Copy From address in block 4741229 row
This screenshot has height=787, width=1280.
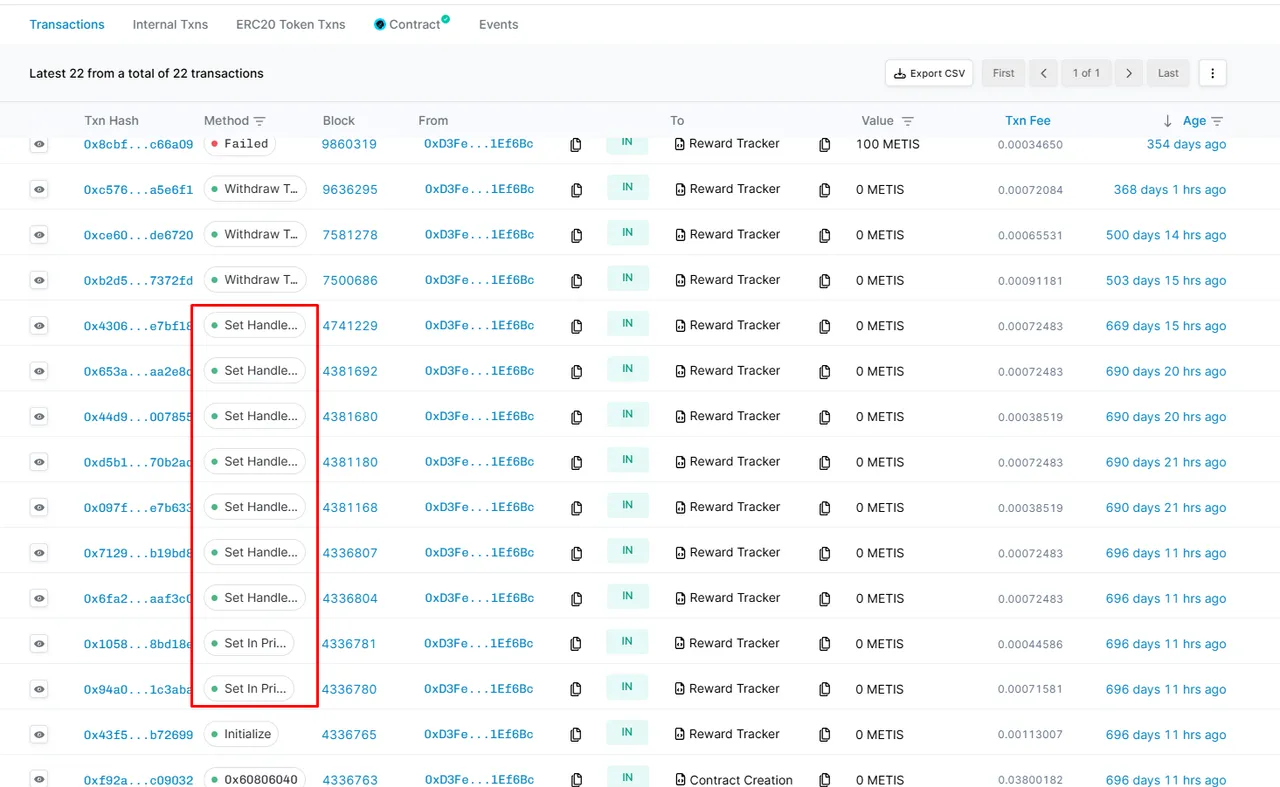(x=576, y=326)
